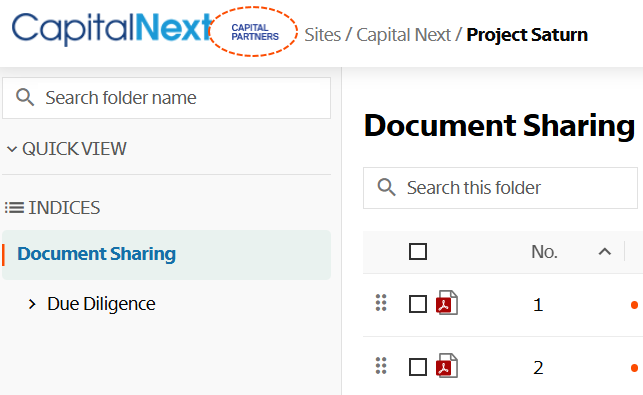Screen dimensions: 643x395
Task: Check the box for document number 1
Action: tap(418, 304)
